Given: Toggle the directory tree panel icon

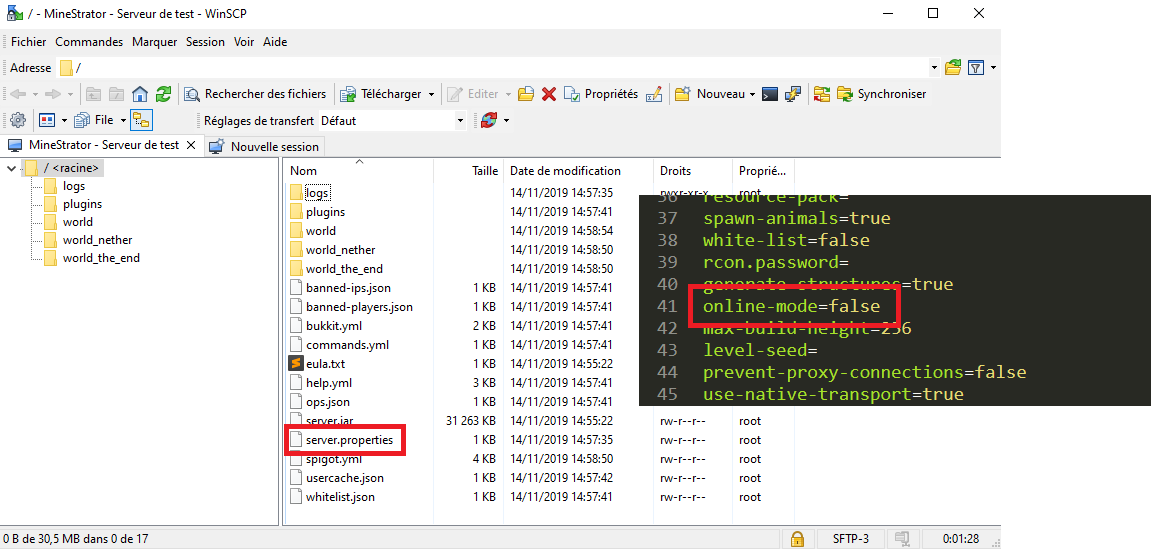Looking at the screenshot, I should point(141,120).
